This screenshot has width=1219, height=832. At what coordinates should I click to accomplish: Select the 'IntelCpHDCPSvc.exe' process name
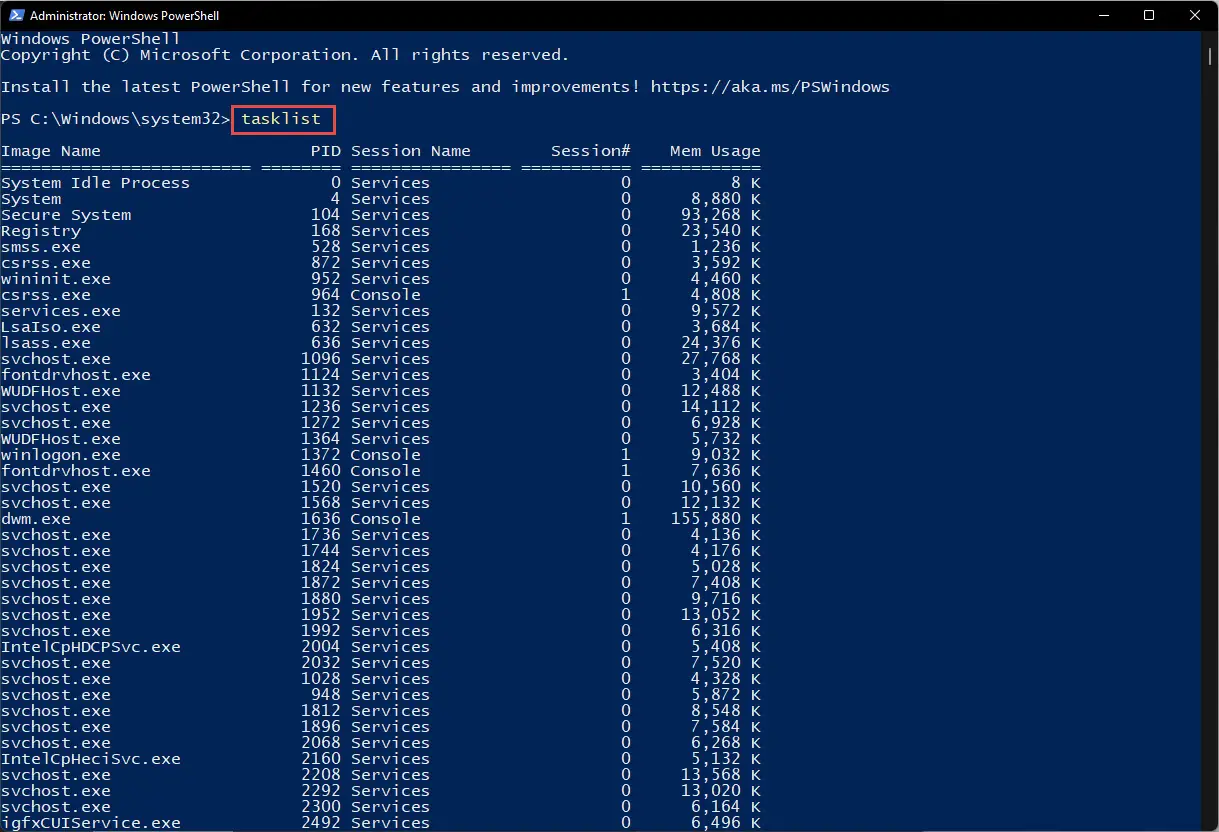[91, 647]
